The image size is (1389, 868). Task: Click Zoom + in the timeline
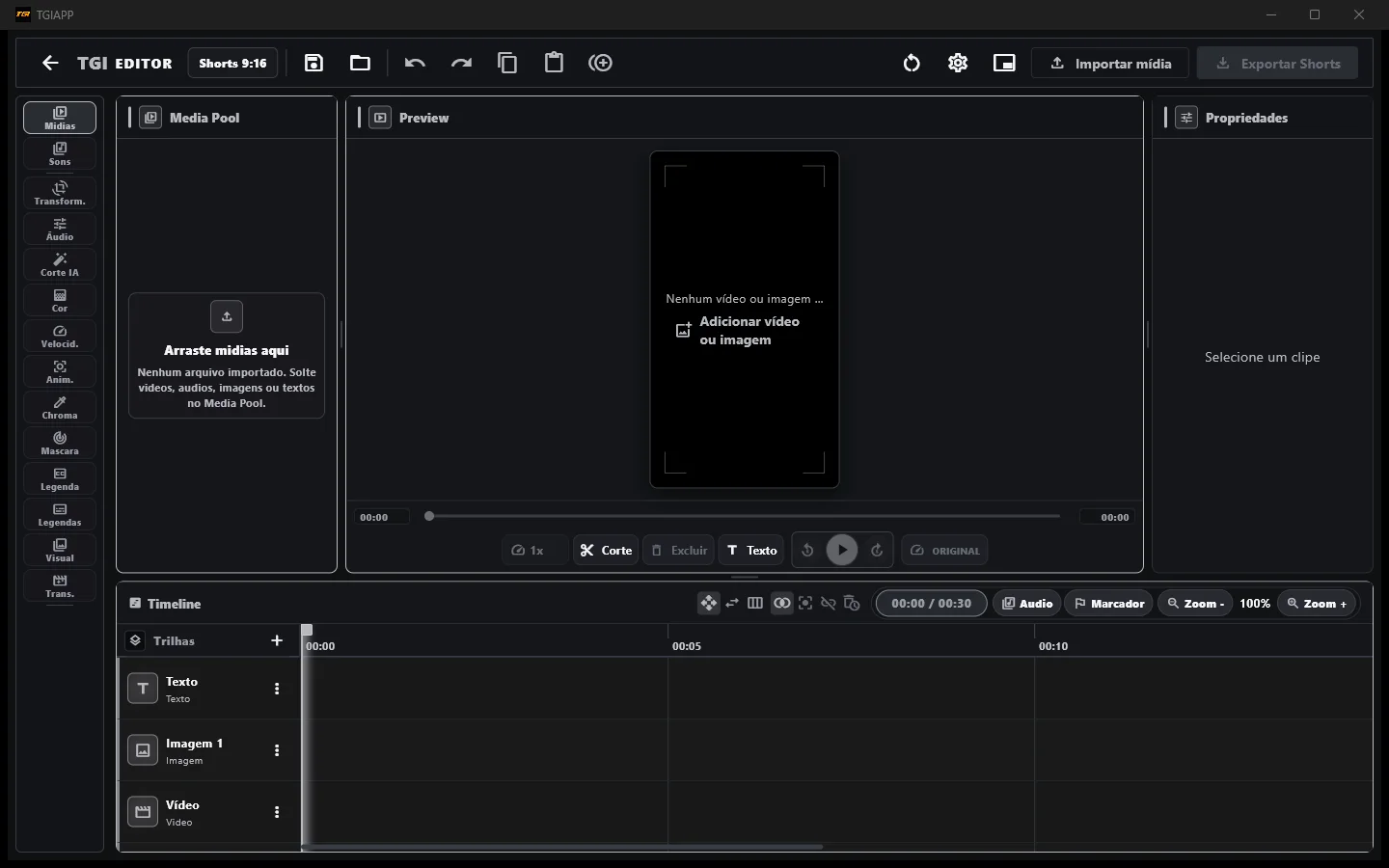pos(1317,603)
